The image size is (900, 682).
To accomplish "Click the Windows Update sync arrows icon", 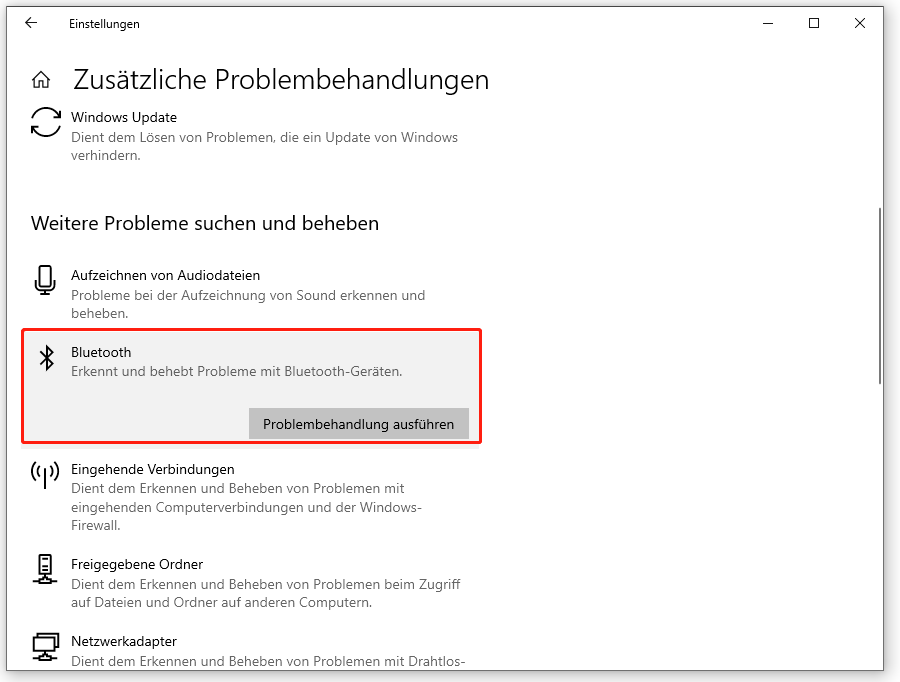I will point(46,122).
